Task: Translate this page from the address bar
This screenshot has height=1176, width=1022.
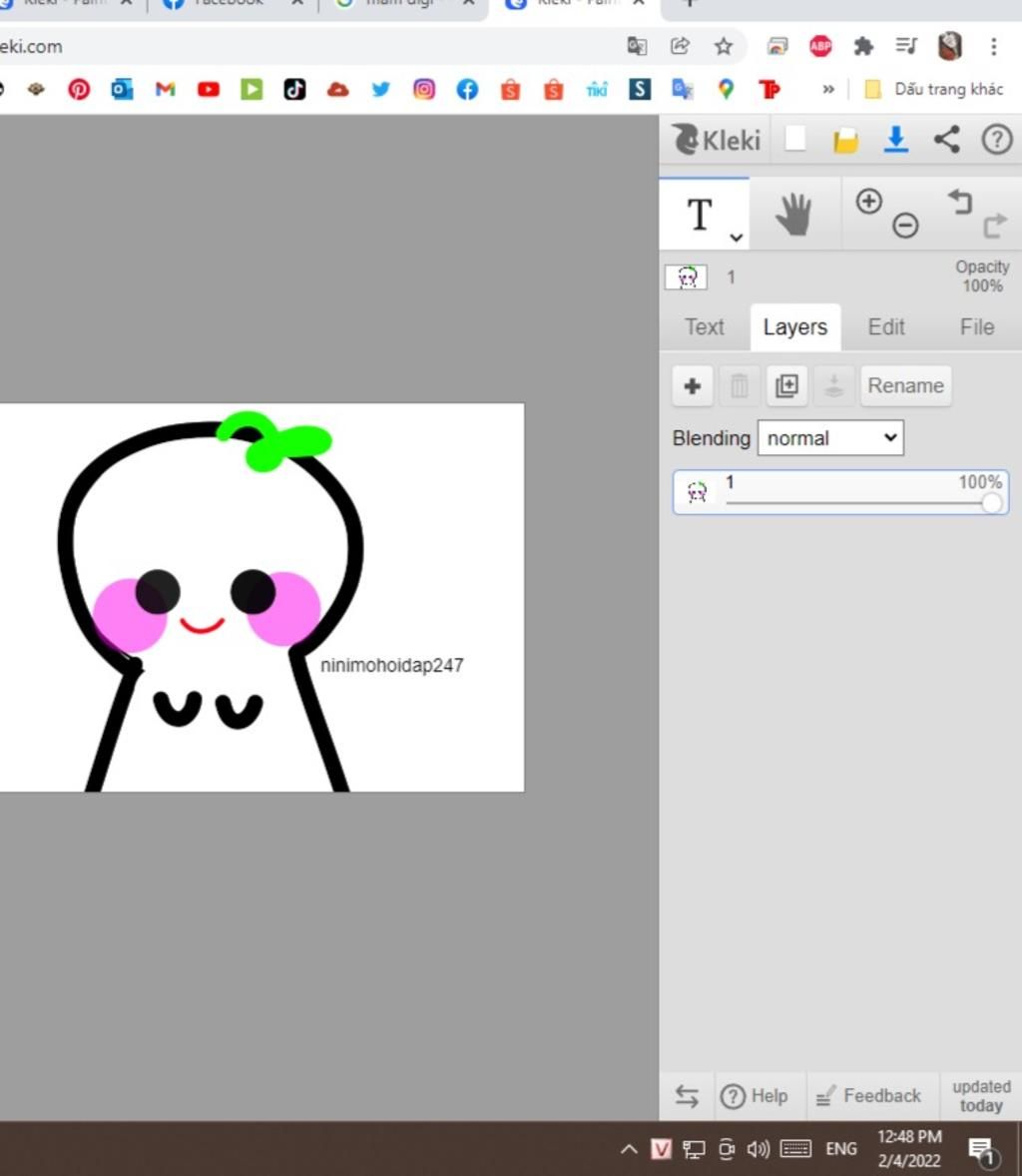Action: point(637,47)
